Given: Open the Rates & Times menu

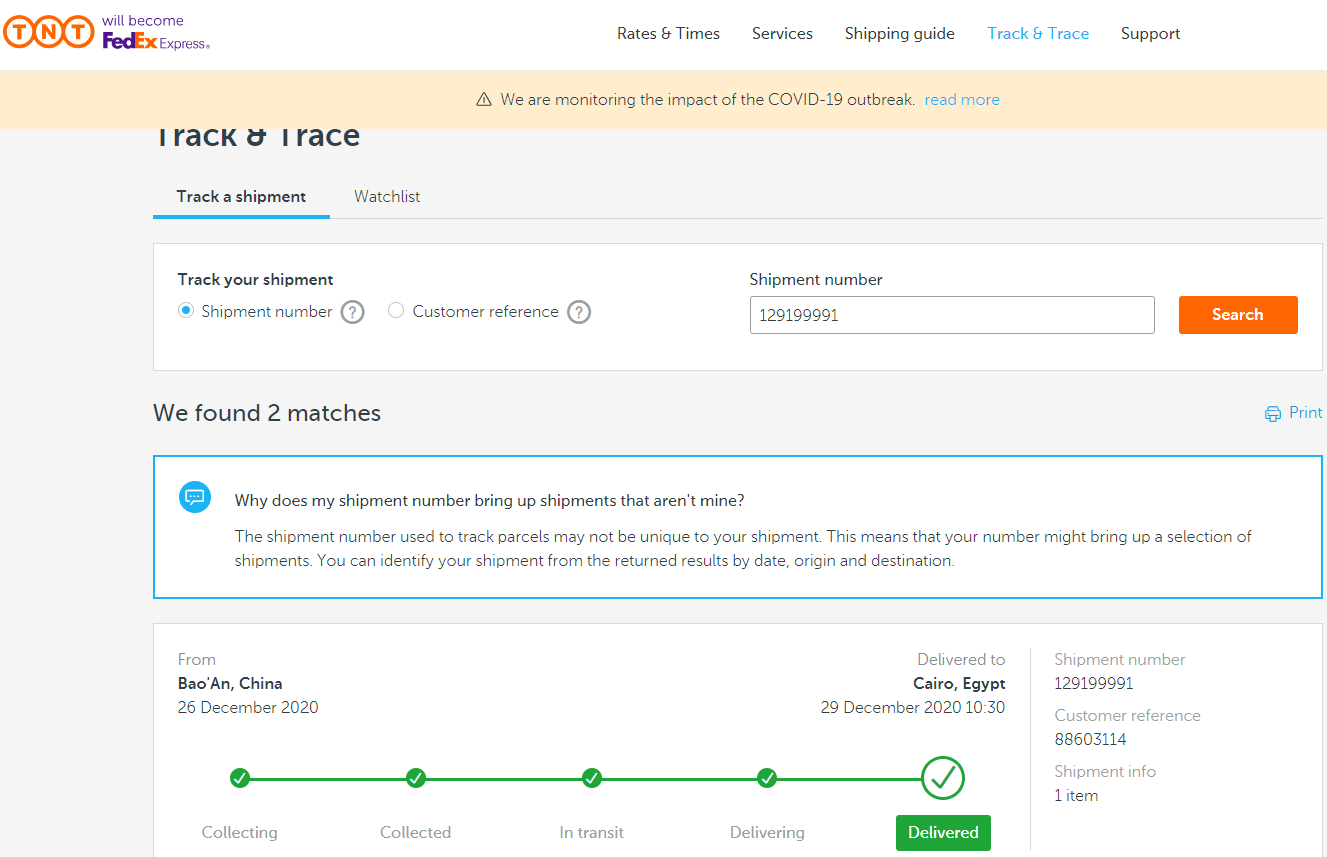Looking at the screenshot, I should coord(668,34).
